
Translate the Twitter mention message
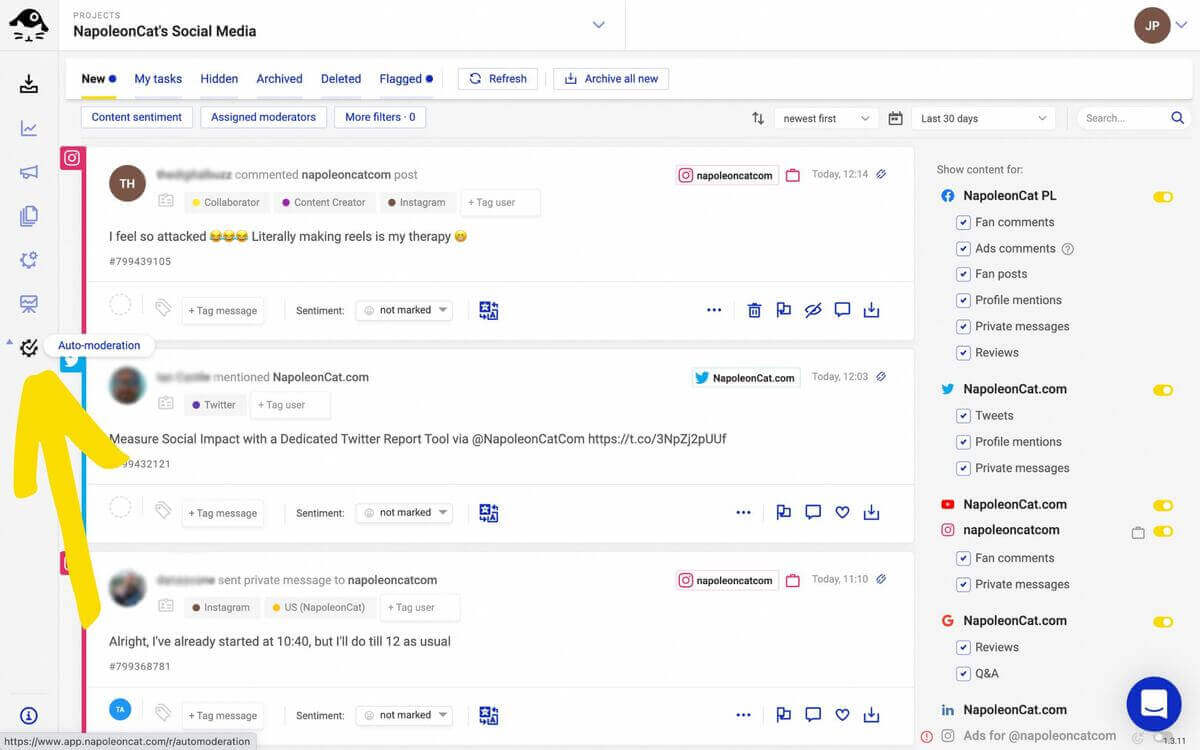488,513
